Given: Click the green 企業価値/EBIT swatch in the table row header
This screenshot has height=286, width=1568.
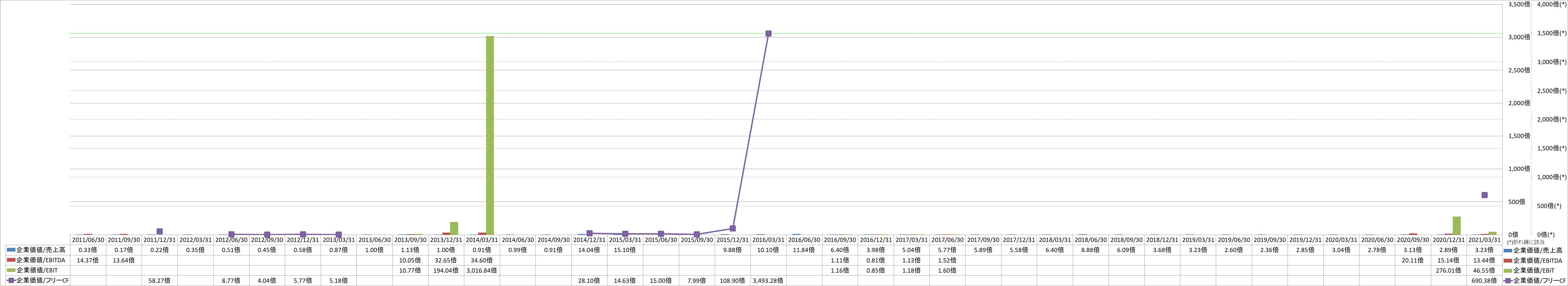Looking at the screenshot, I should click(10, 270).
